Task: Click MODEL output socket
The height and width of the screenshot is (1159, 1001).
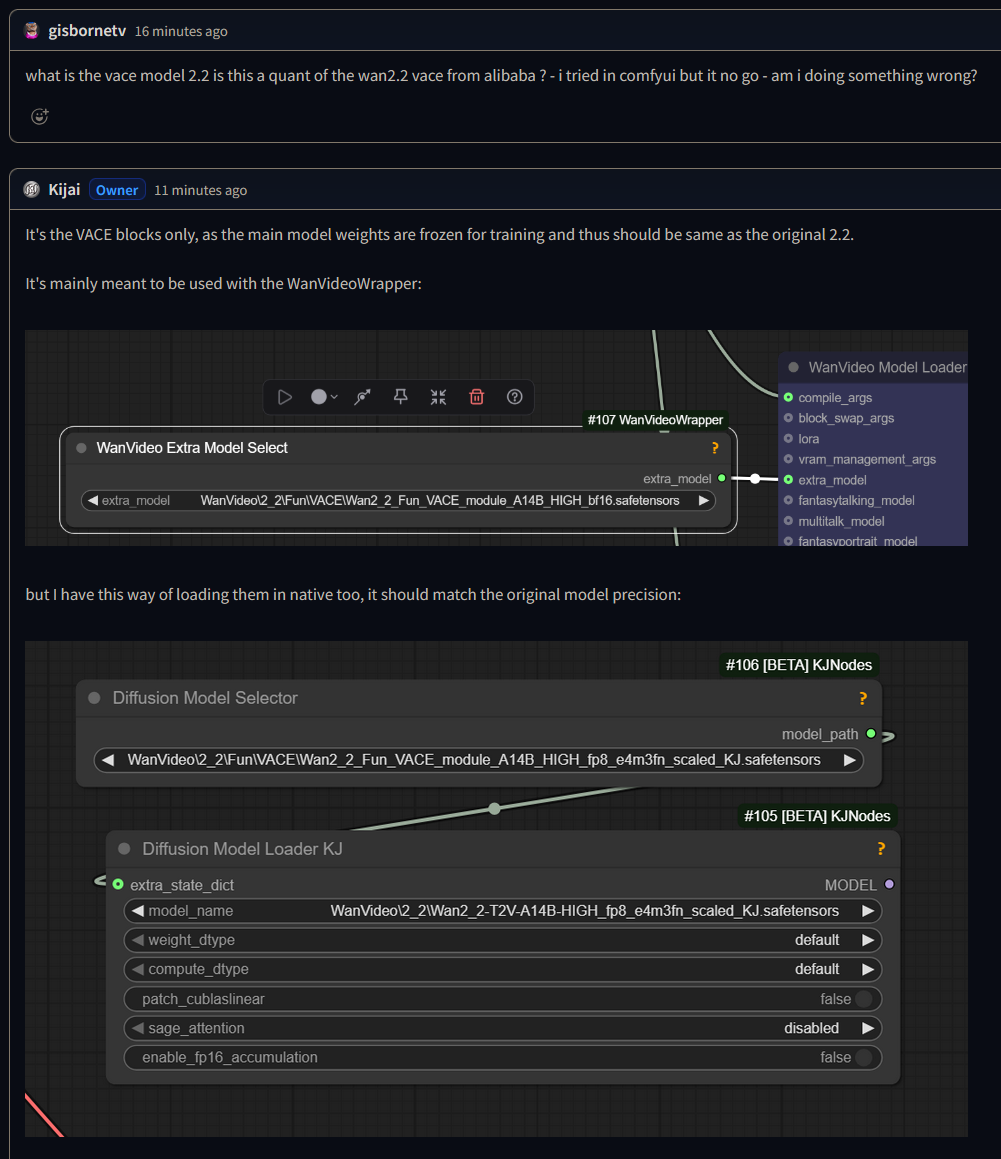Action: 889,885
